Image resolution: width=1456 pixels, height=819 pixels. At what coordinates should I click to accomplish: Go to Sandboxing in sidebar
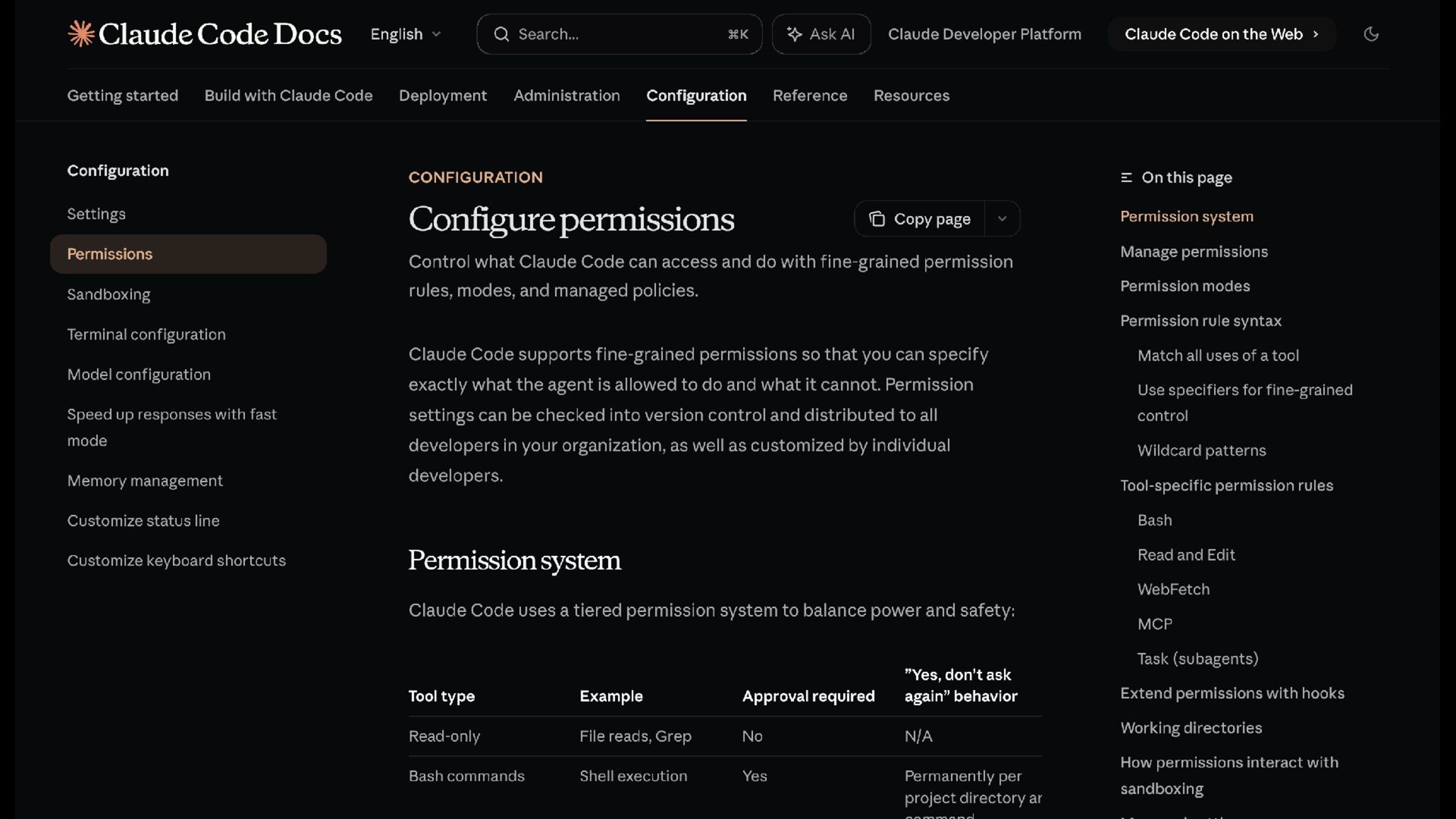click(x=108, y=294)
